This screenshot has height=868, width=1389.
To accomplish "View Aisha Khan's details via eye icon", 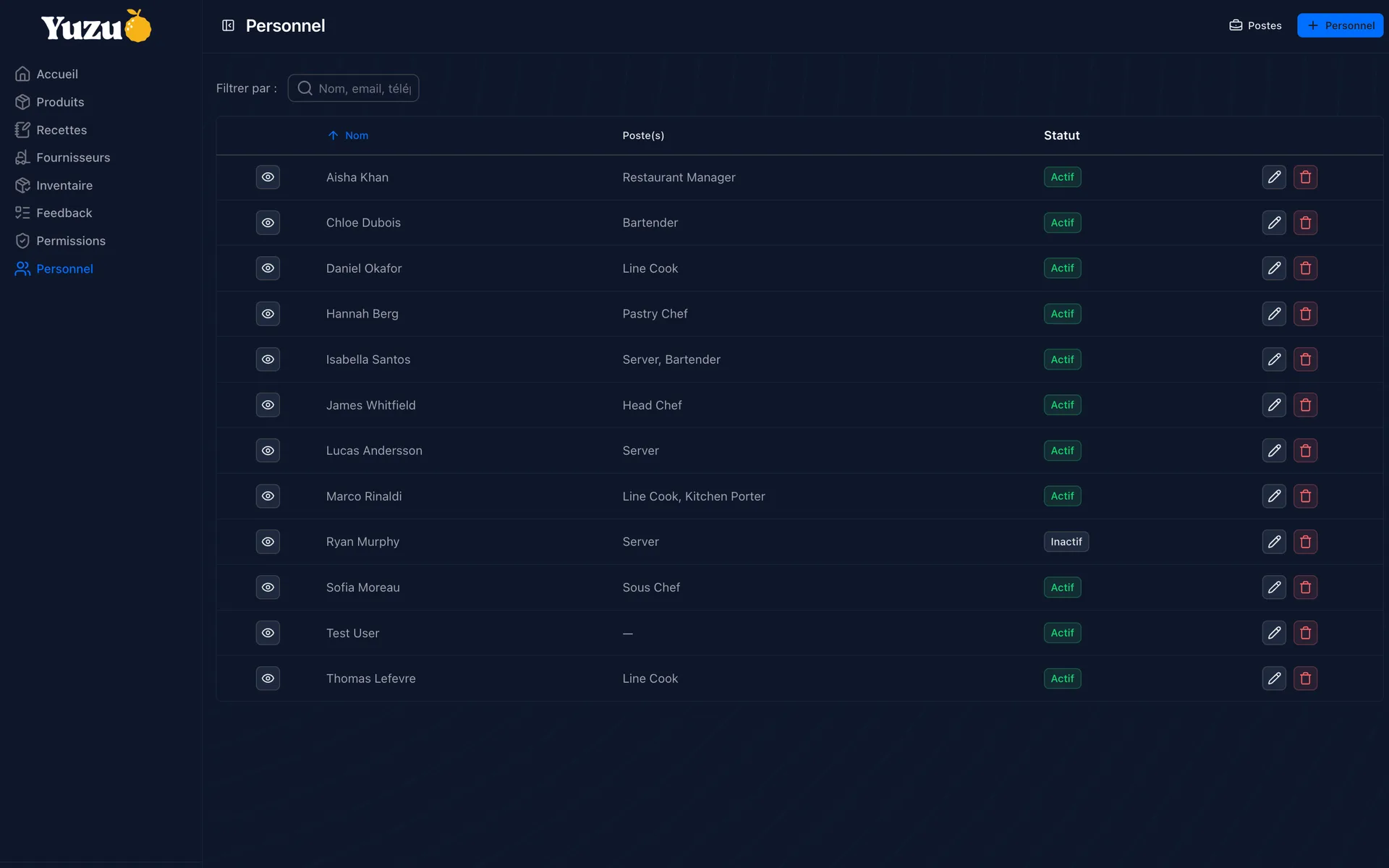I will (268, 177).
